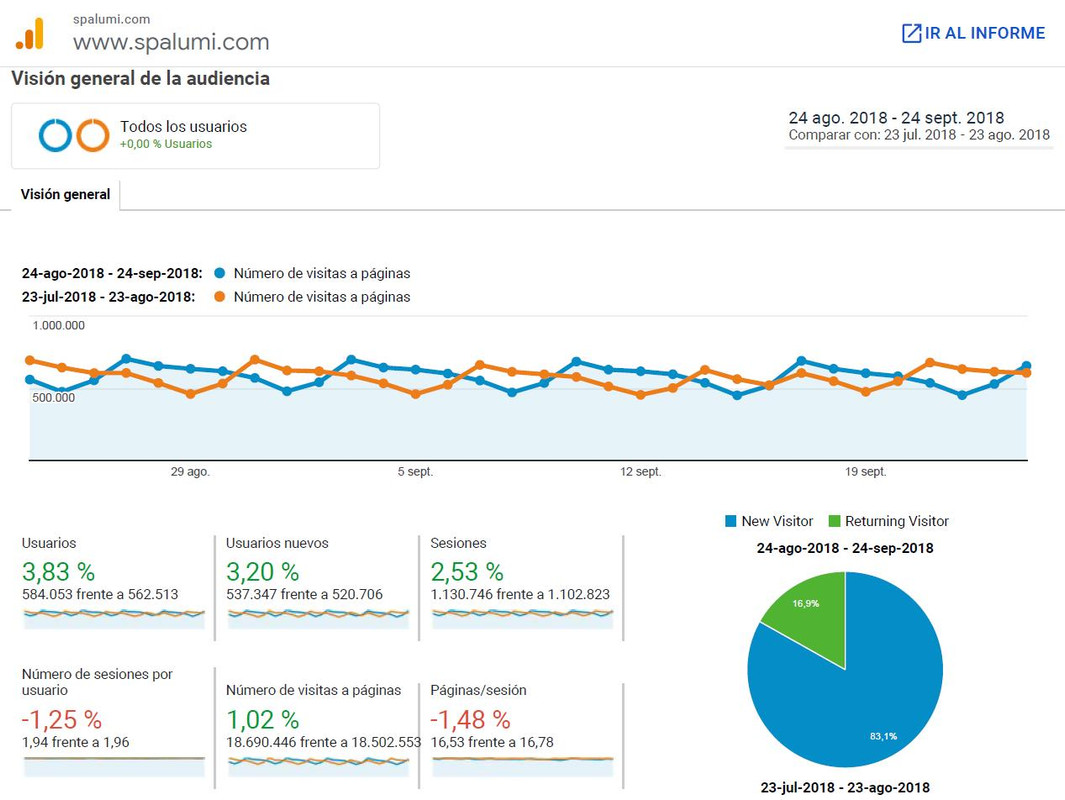Click the 2,53 % Sesiones value
Screen dimensions: 1065x800
pos(467,572)
